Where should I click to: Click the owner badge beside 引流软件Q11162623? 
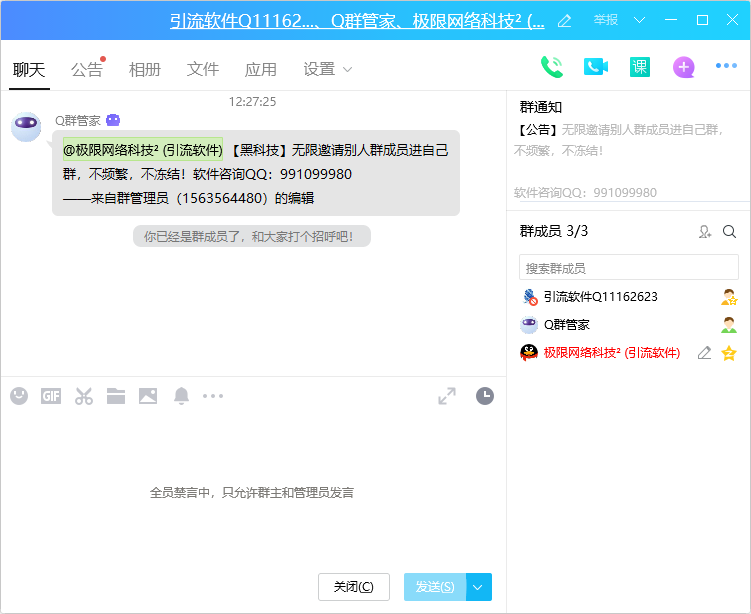pos(728,297)
